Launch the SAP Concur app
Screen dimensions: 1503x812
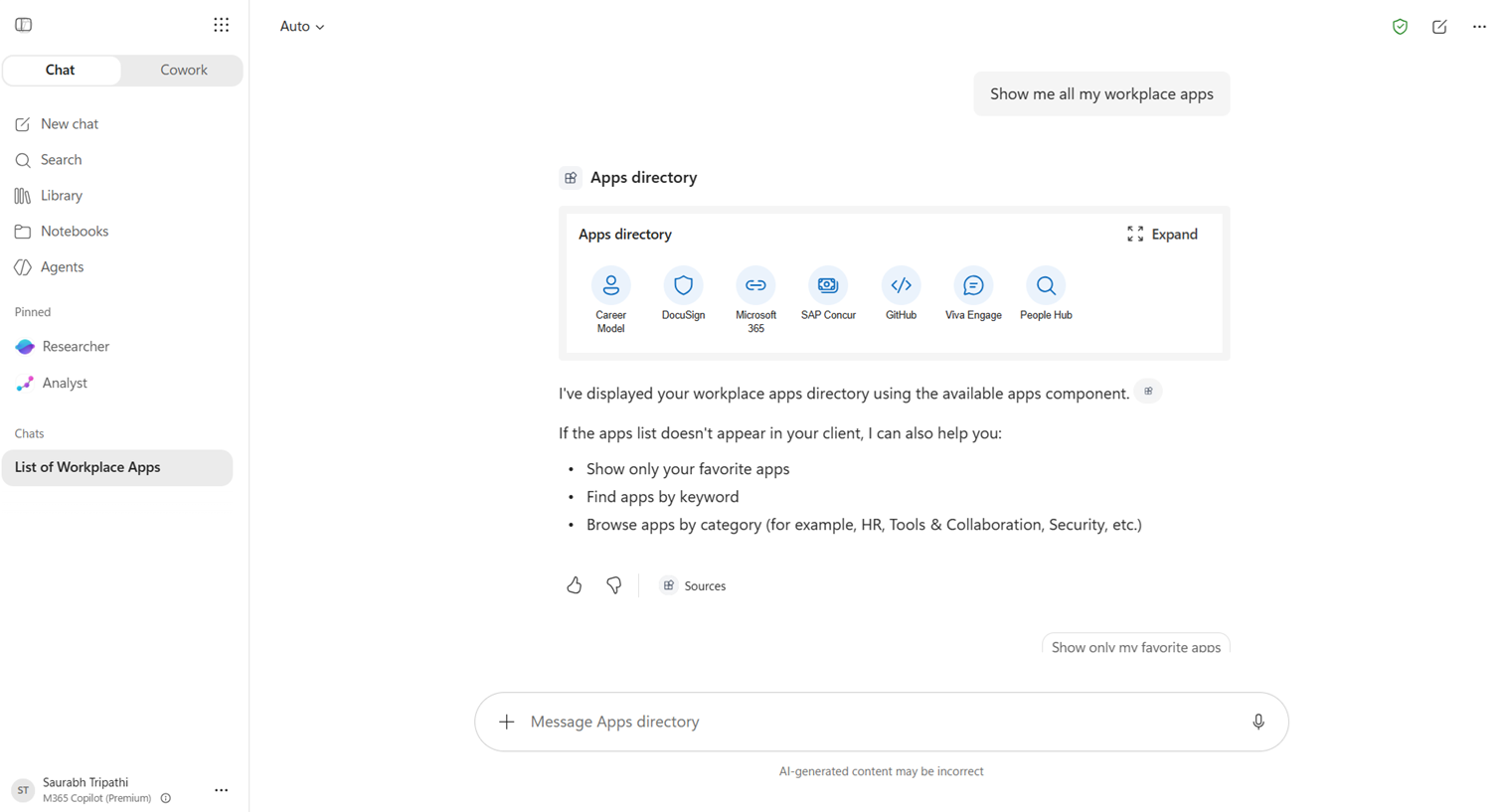click(828, 294)
